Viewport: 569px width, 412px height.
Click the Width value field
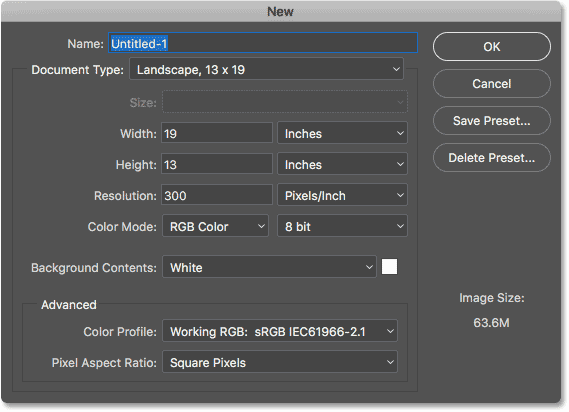[x=217, y=133]
